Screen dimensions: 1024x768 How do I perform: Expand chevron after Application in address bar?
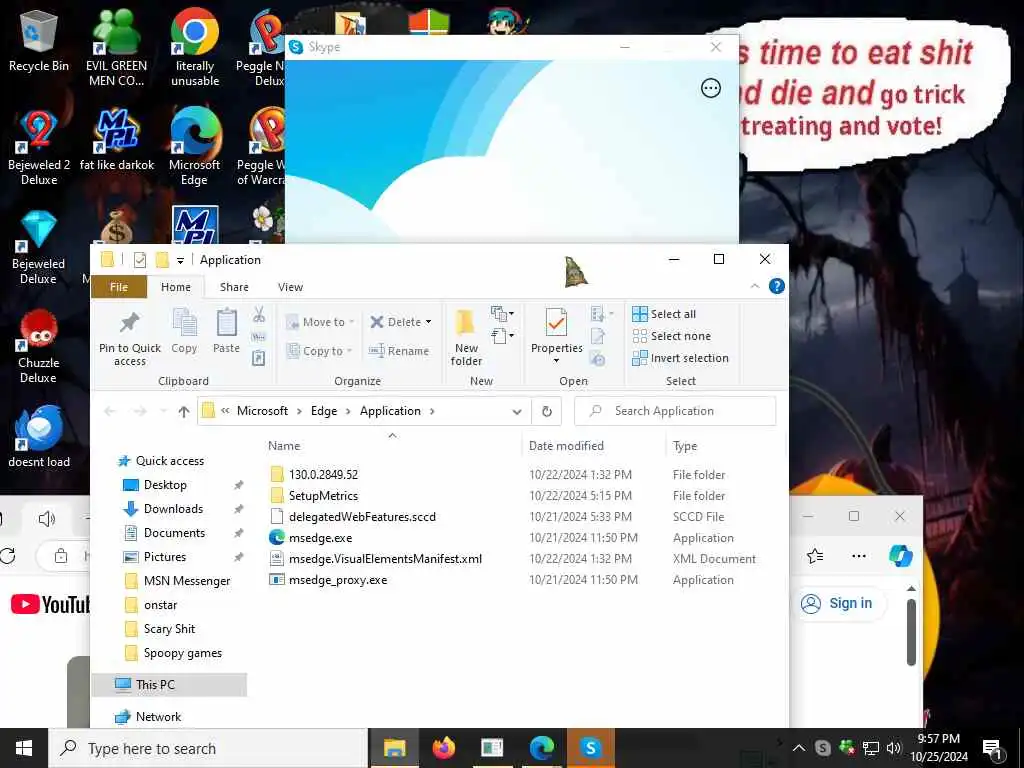(432, 411)
